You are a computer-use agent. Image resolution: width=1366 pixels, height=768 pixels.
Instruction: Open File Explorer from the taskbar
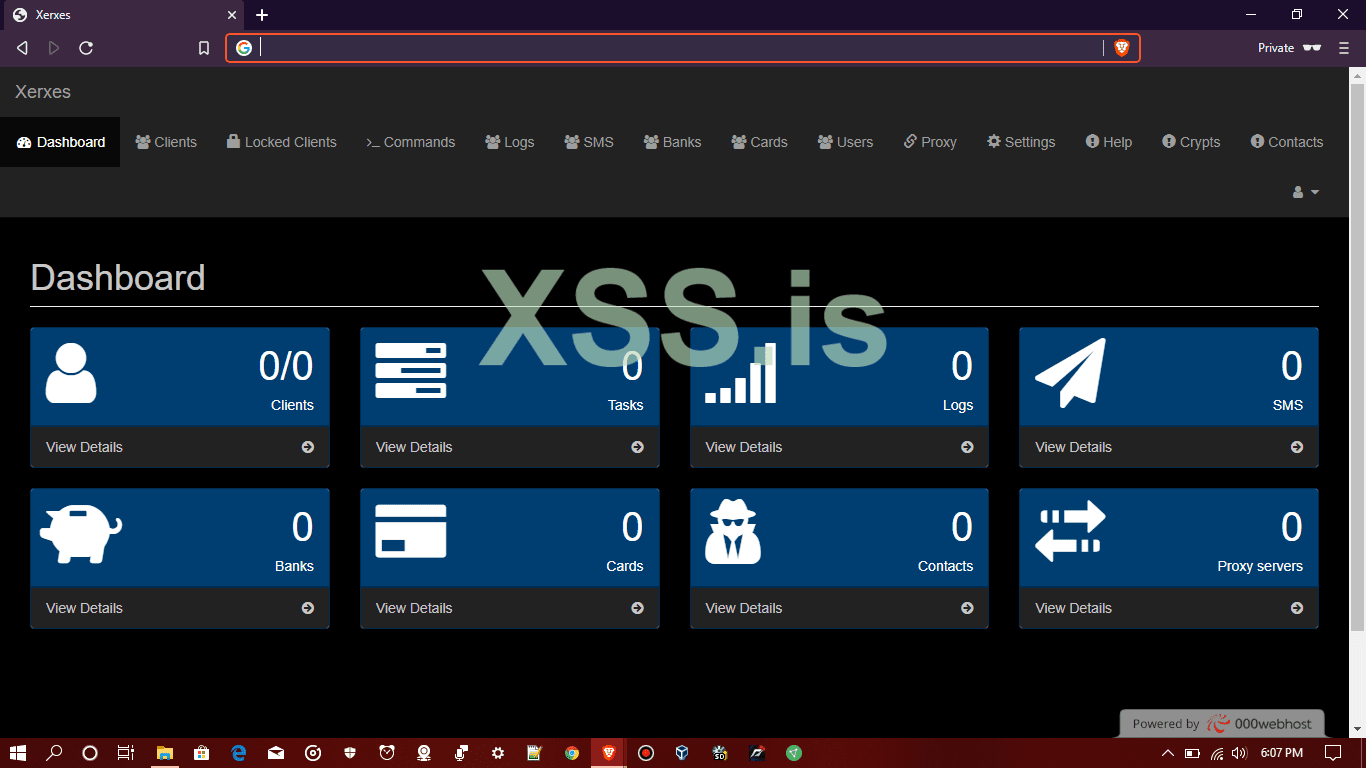pyautogui.click(x=164, y=753)
